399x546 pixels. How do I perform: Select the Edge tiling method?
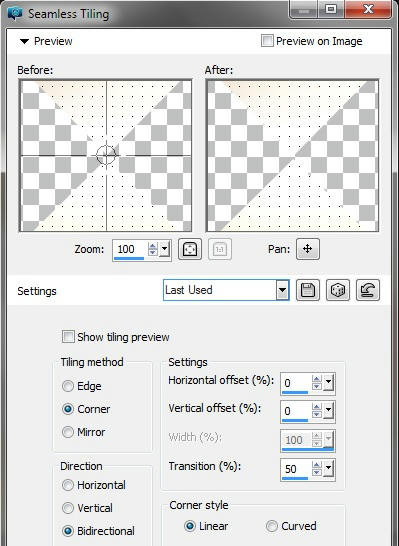68,386
